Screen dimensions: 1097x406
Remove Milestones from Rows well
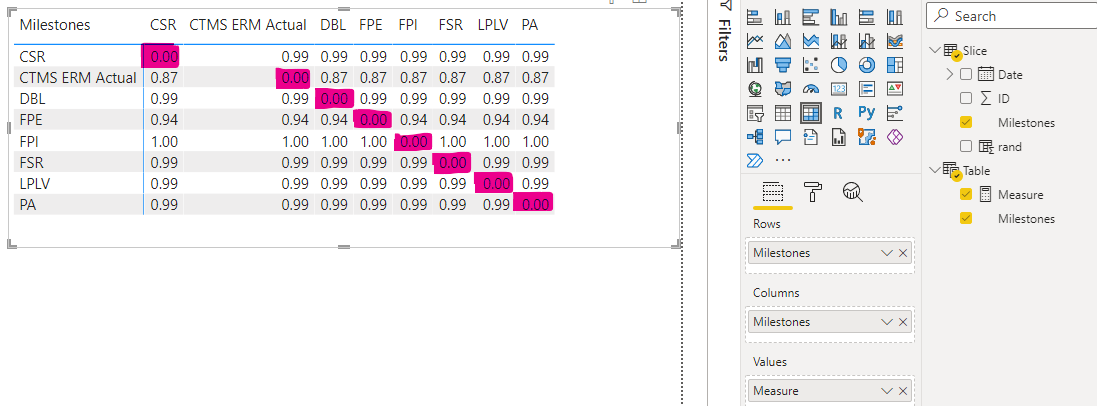pyautogui.click(x=903, y=253)
